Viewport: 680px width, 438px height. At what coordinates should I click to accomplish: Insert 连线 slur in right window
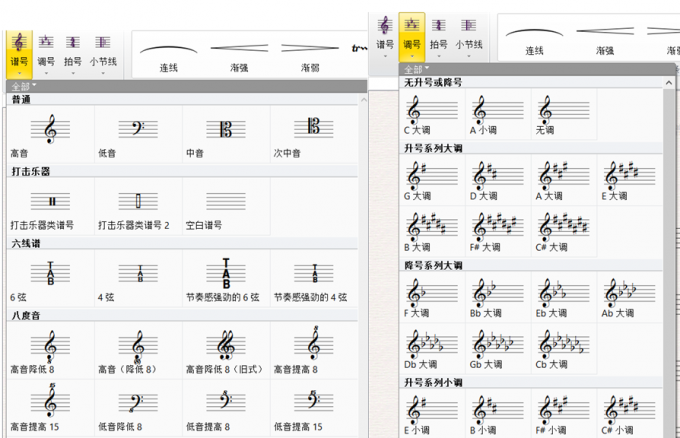[534, 39]
